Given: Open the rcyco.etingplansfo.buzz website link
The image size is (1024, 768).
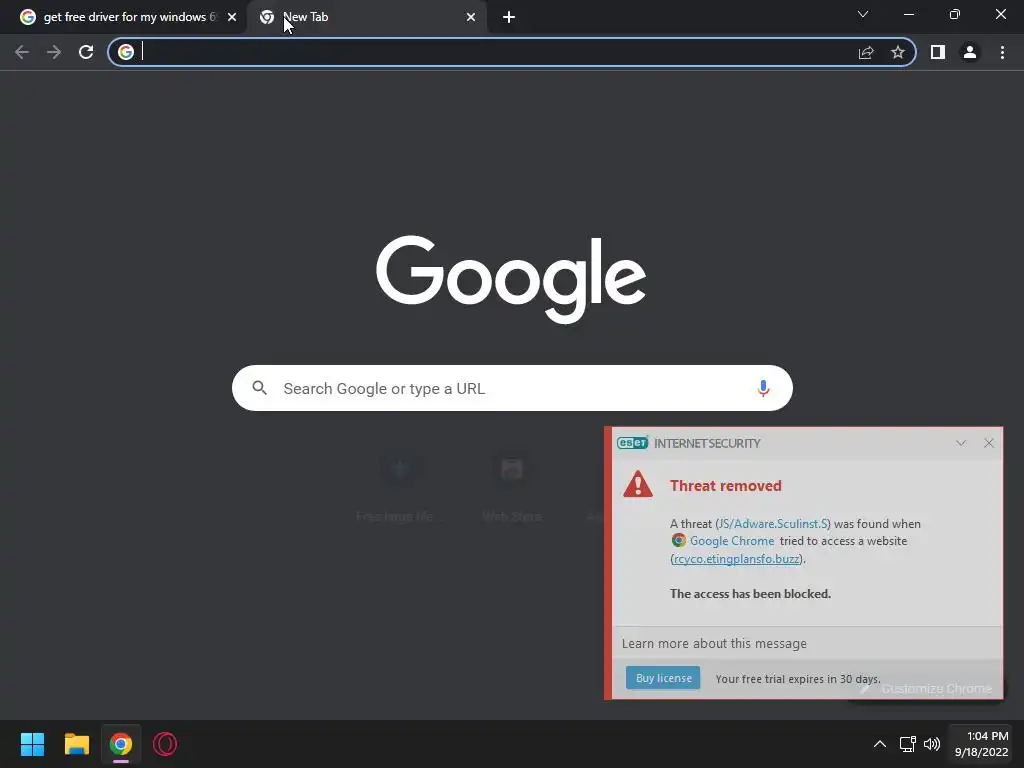Looking at the screenshot, I should tap(737, 559).
